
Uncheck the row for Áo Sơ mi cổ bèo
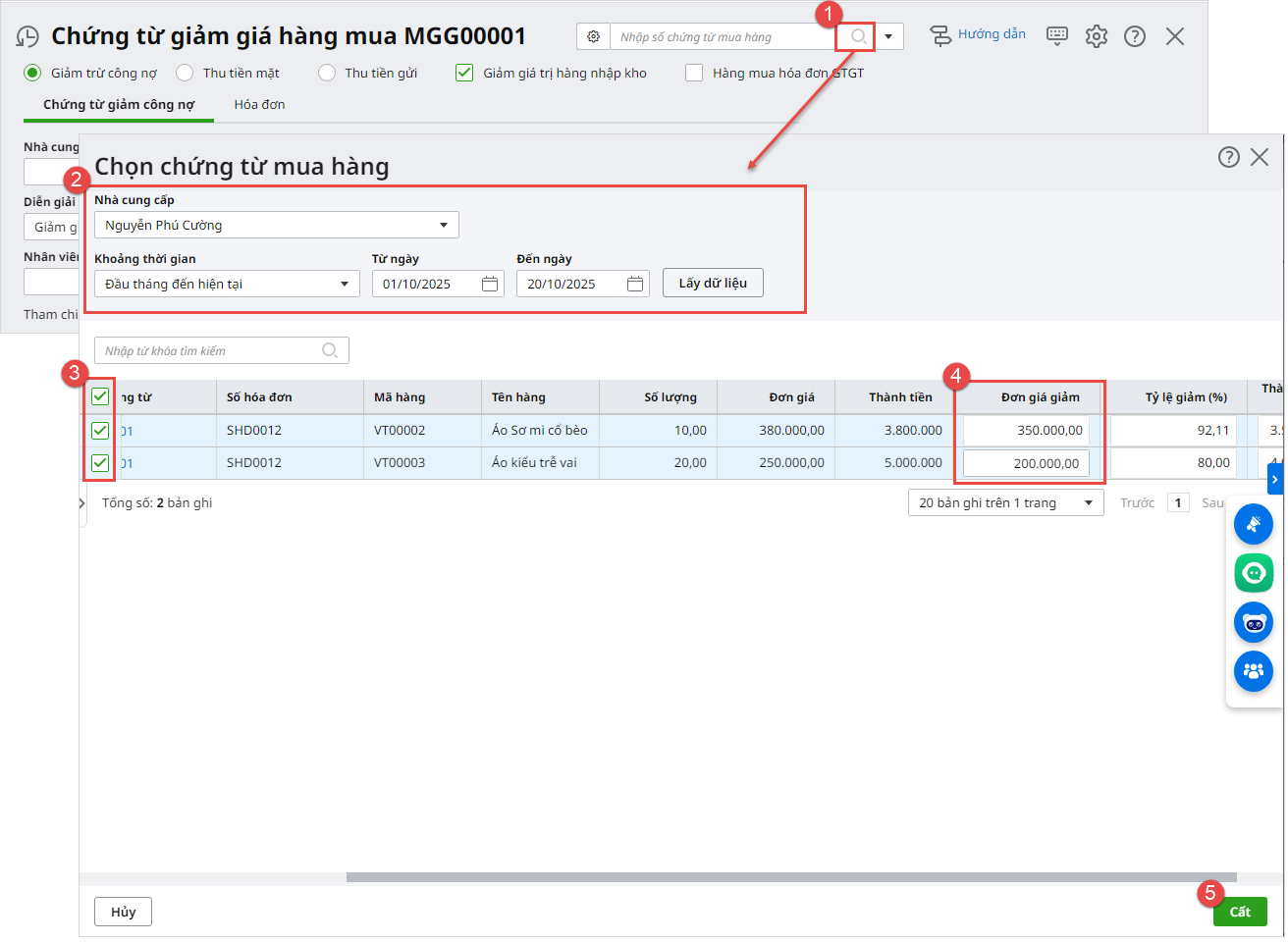(x=100, y=431)
